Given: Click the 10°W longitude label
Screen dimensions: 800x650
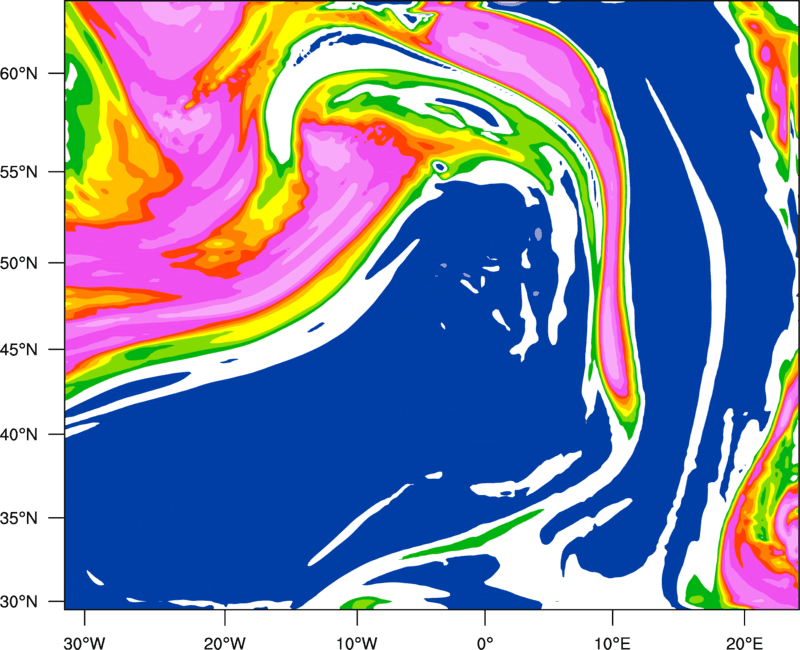Looking at the screenshot, I should (357, 643).
